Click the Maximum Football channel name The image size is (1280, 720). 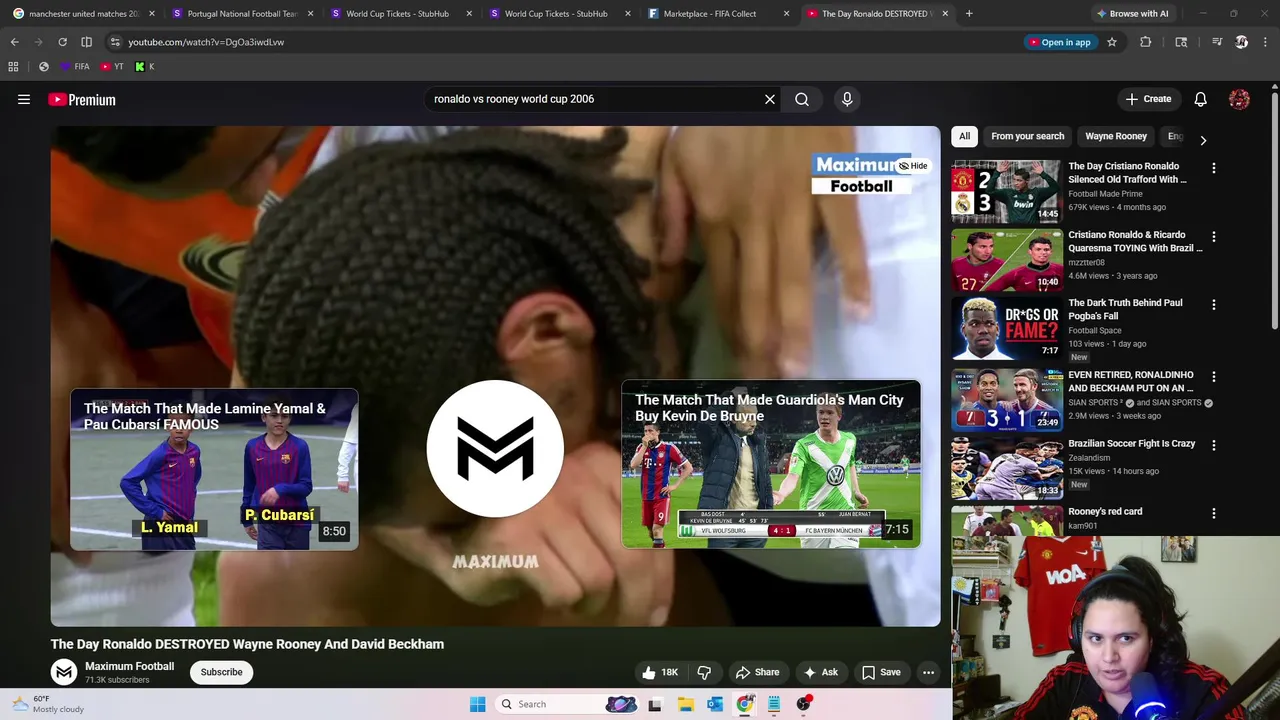pyautogui.click(x=129, y=666)
